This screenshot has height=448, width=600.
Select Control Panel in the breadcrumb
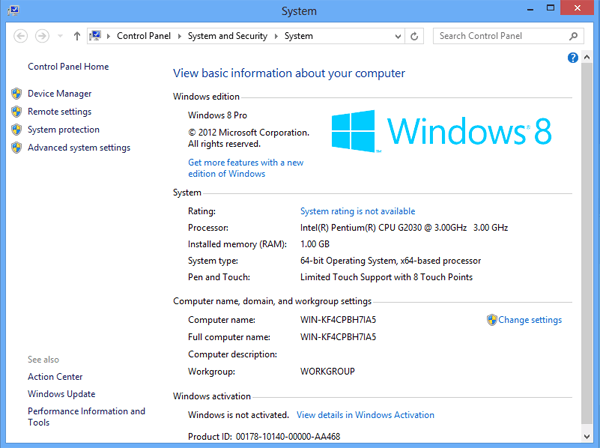tap(143, 36)
